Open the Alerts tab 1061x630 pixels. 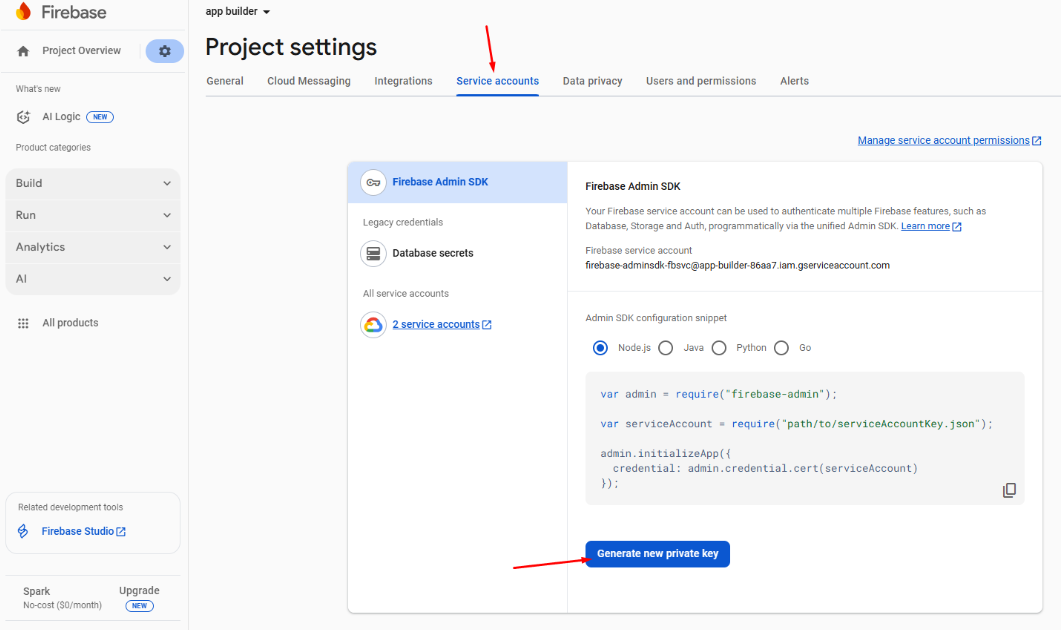point(794,81)
